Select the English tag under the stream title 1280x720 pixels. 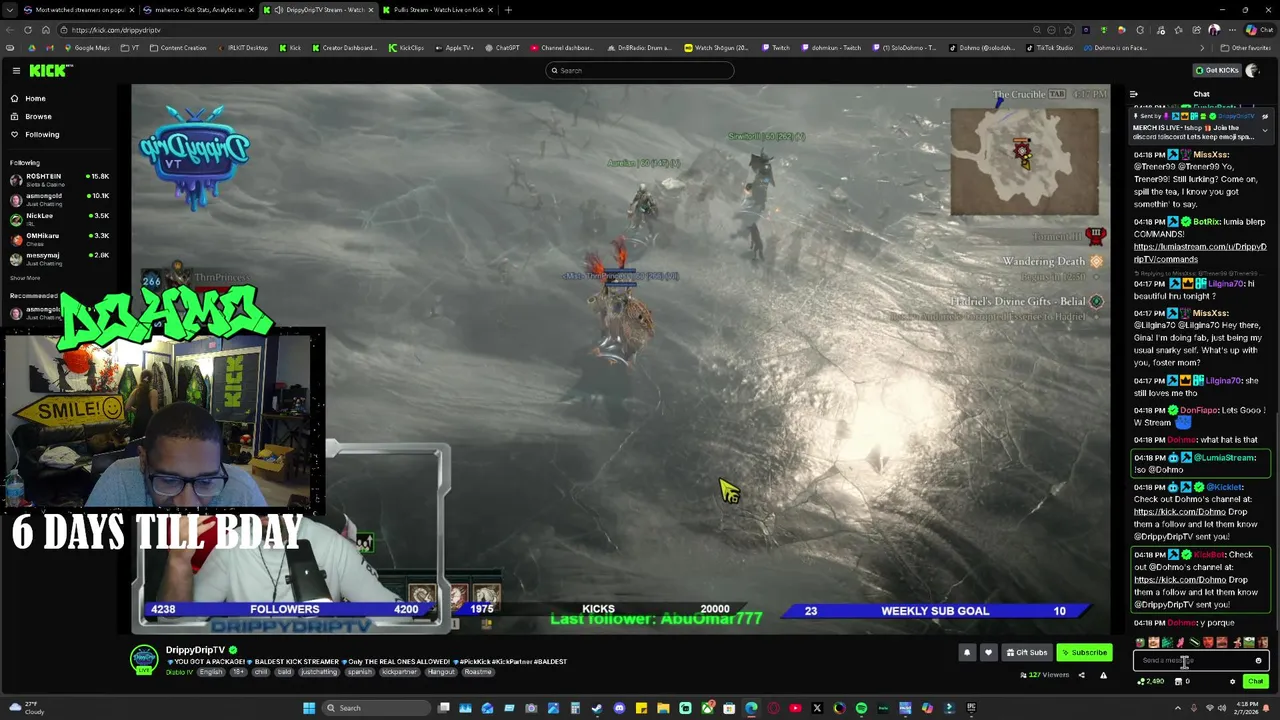point(211,672)
